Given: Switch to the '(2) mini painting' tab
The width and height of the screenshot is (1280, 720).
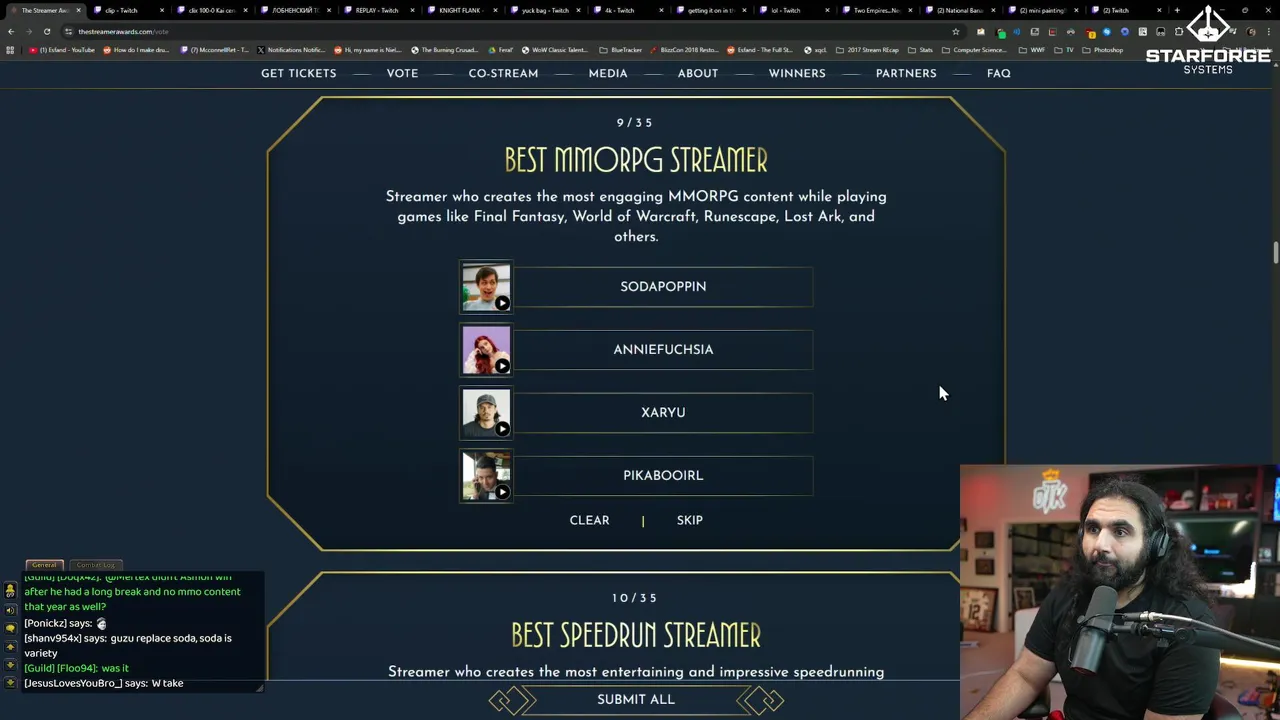Looking at the screenshot, I should (1042, 10).
